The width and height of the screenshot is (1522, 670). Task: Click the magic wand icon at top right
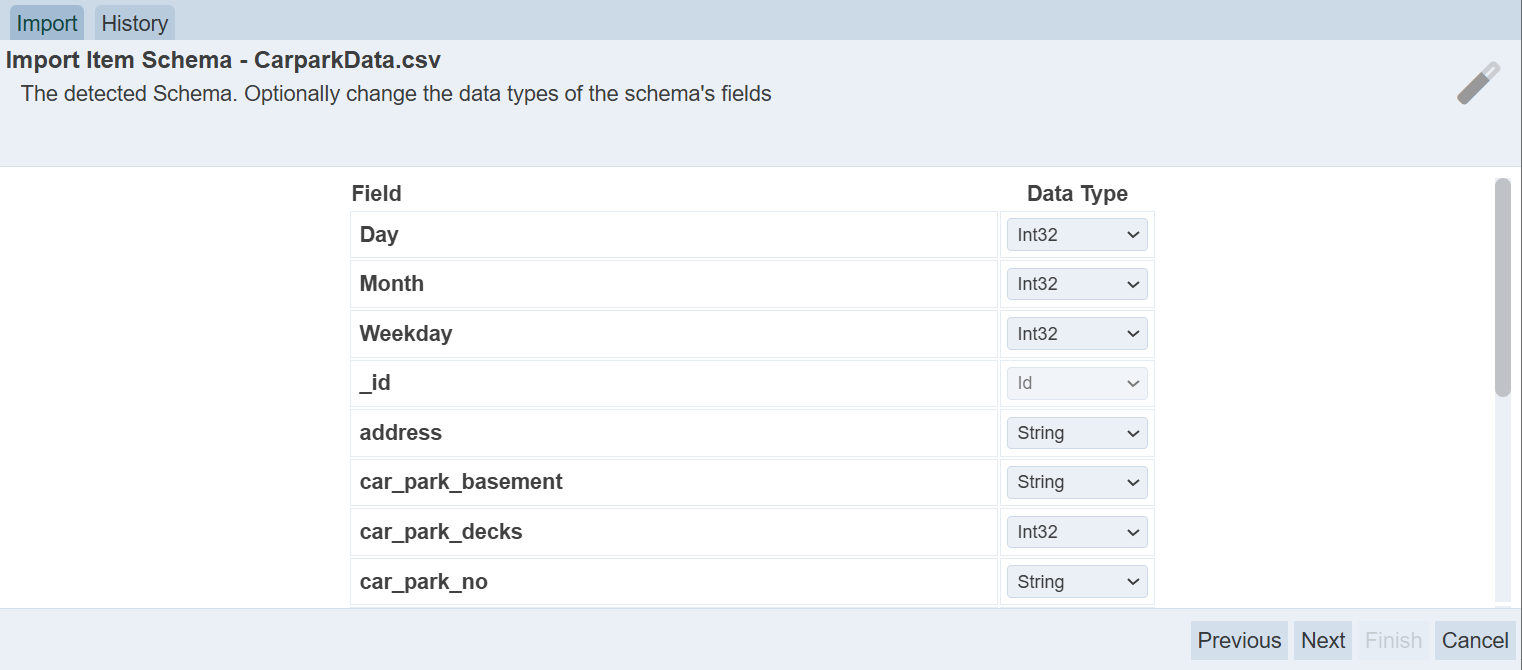click(1478, 84)
